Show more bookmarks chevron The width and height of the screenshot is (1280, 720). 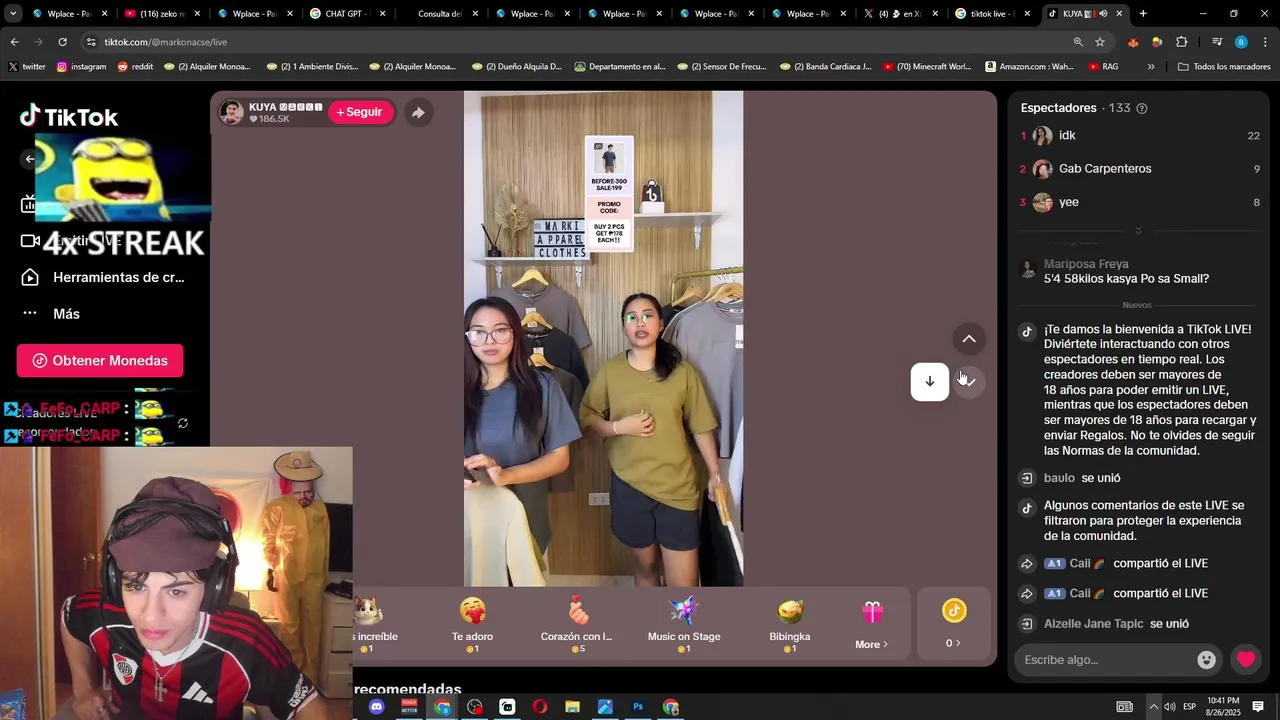(1151, 67)
